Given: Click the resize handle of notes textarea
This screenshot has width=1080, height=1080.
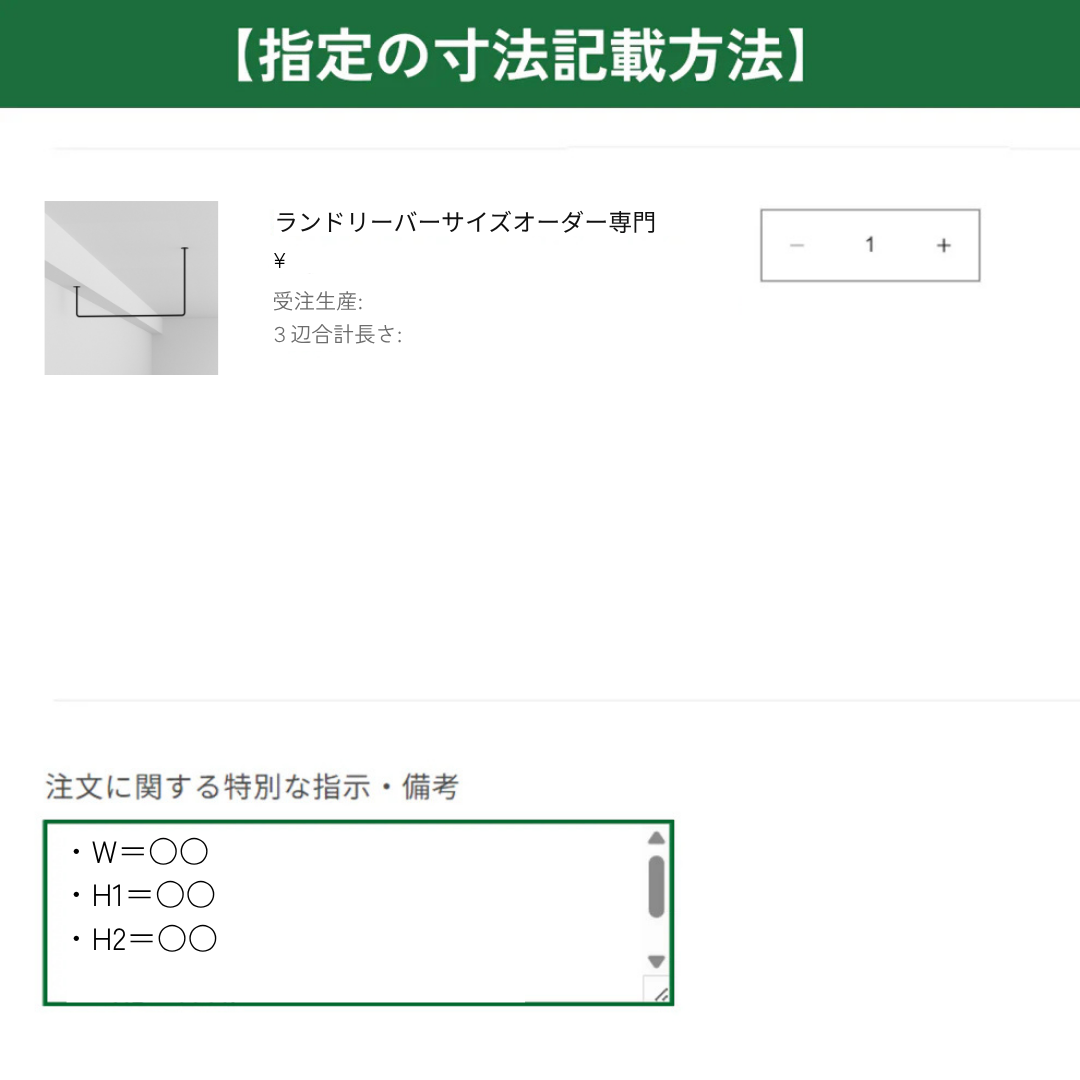Looking at the screenshot, I should tap(660, 993).
